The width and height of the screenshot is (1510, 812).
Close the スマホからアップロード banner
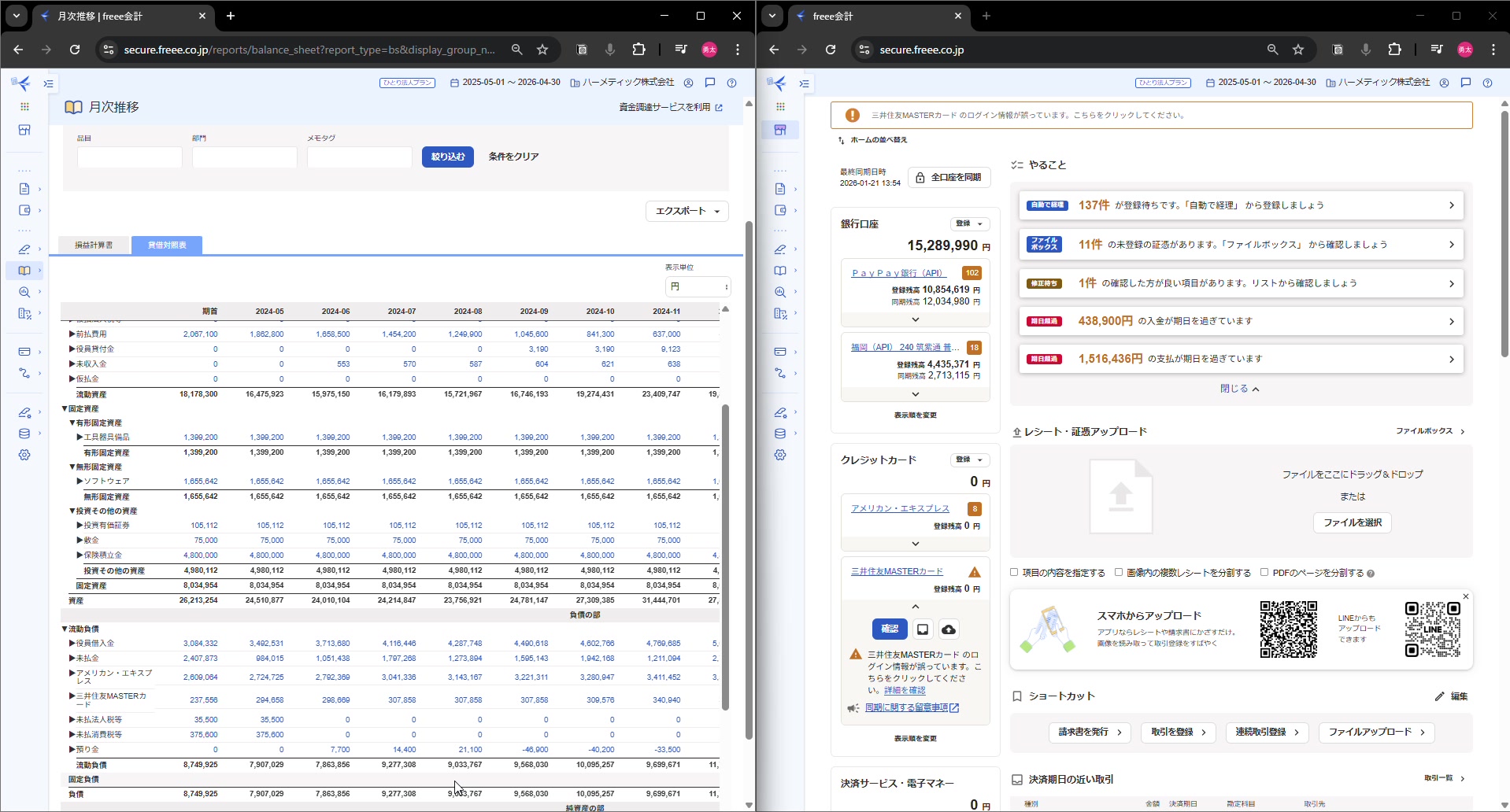tap(1465, 596)
